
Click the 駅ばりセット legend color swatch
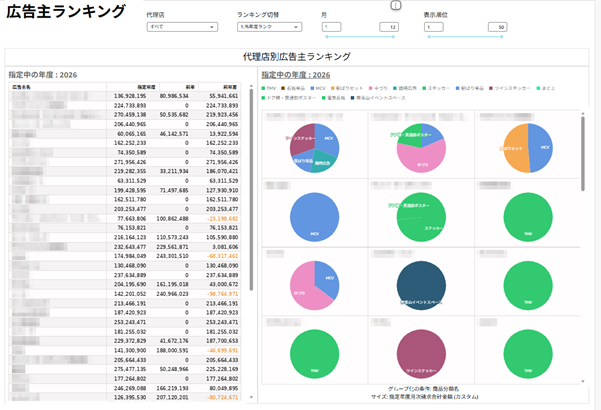click(333, 88)
